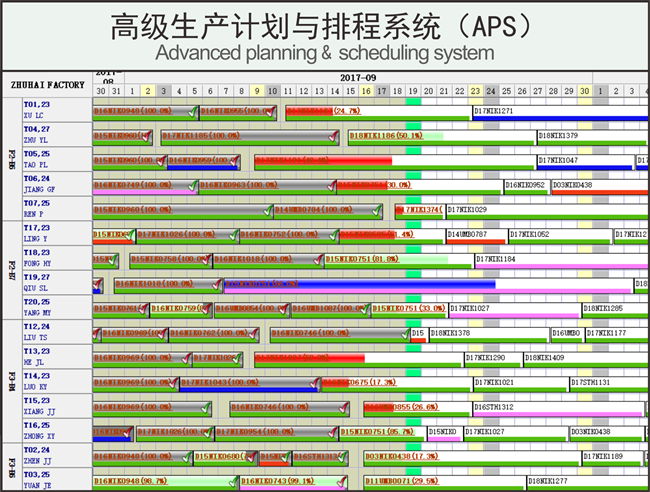Open task D18NIK1379 in ZHU YL row
Viewport: 650px width, 492px height.
558,136
